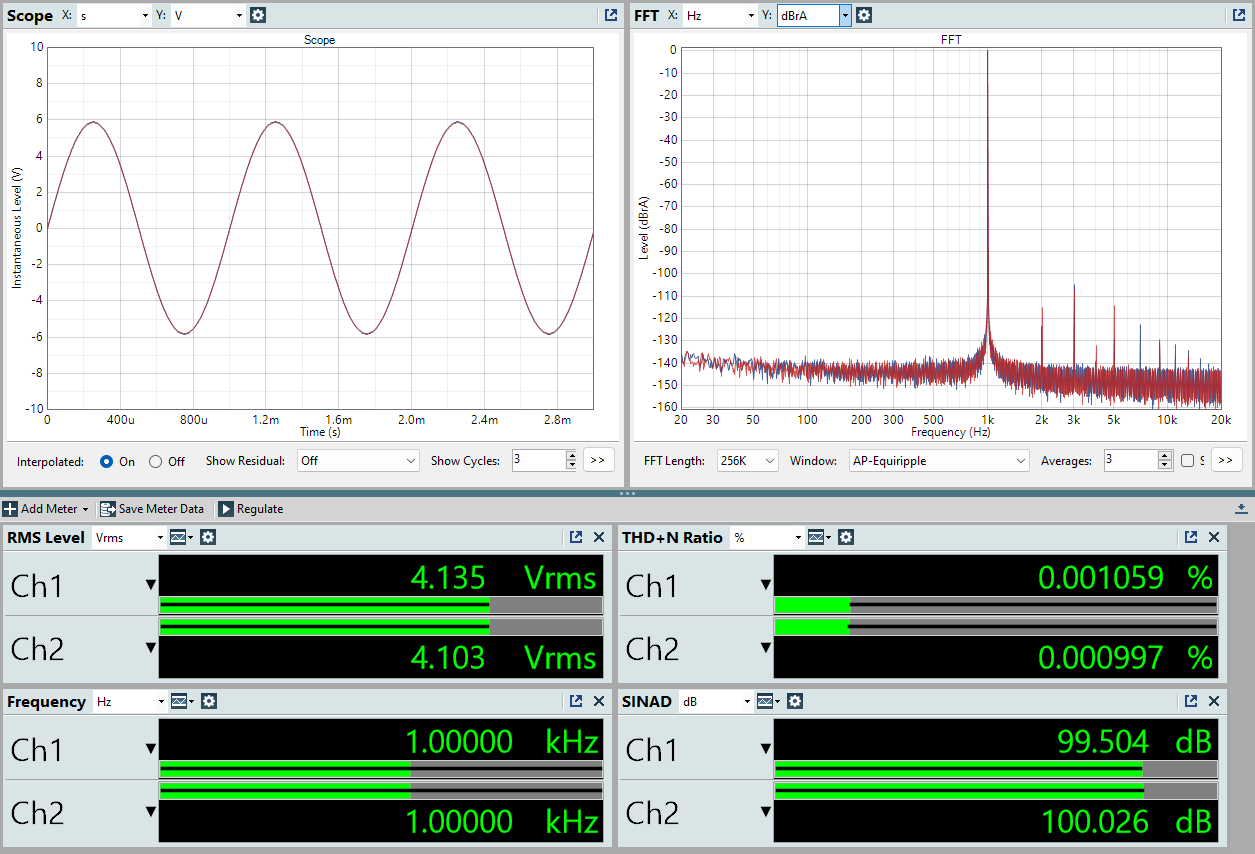Click download icon right of meter toolbar
1255x854 pixels.
click(1241, 509)
